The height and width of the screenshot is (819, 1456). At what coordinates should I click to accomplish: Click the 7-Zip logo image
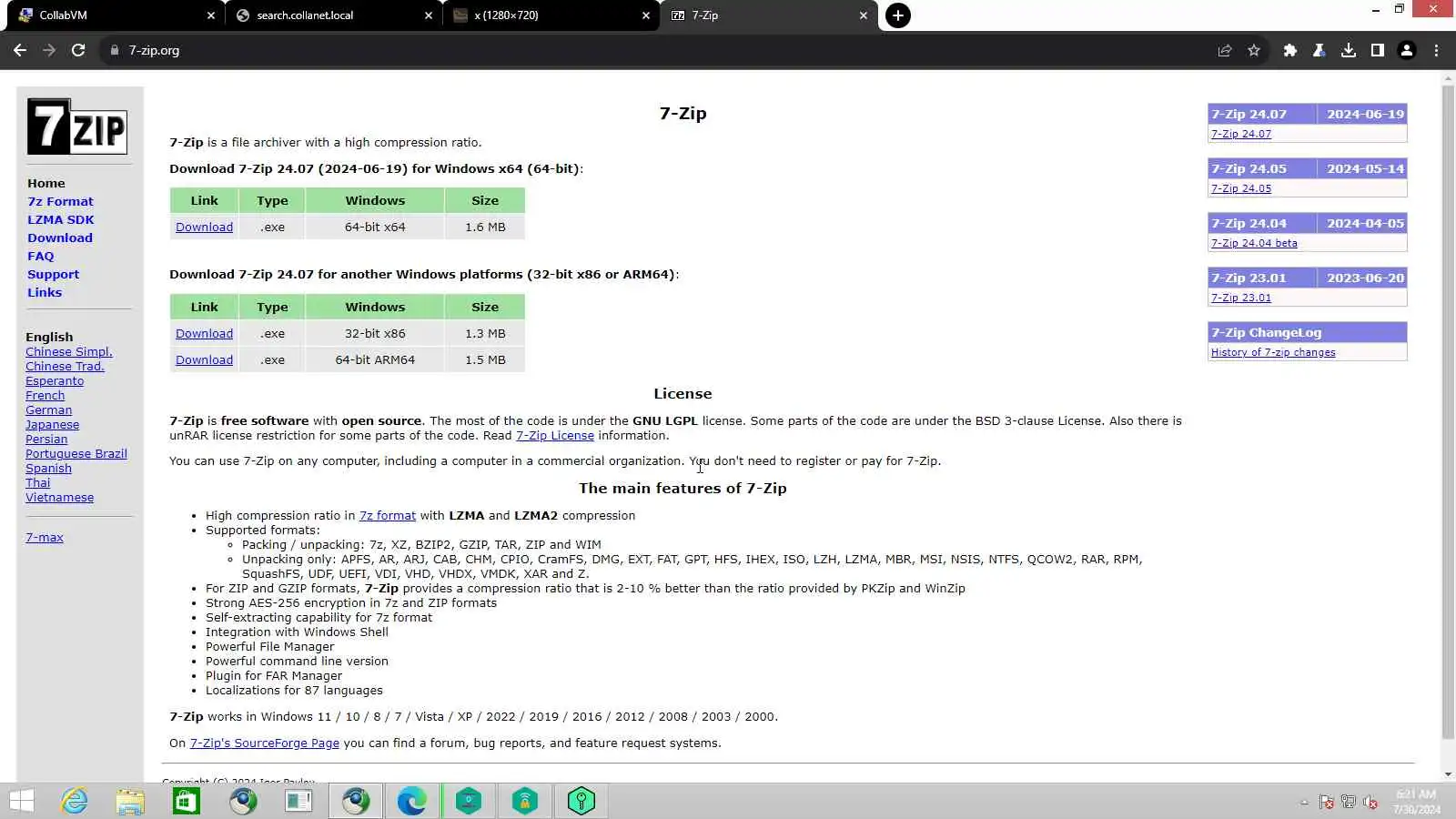coord(77,126)
